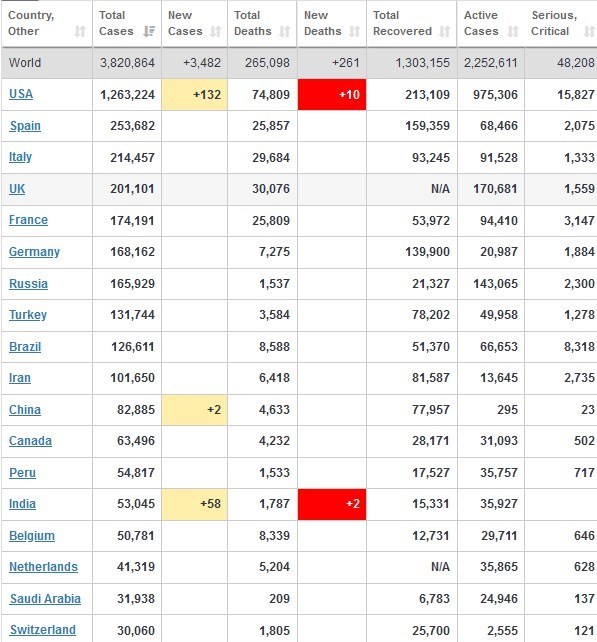Follow the China link
The image size is (597, 642).
tap(25, 409)
